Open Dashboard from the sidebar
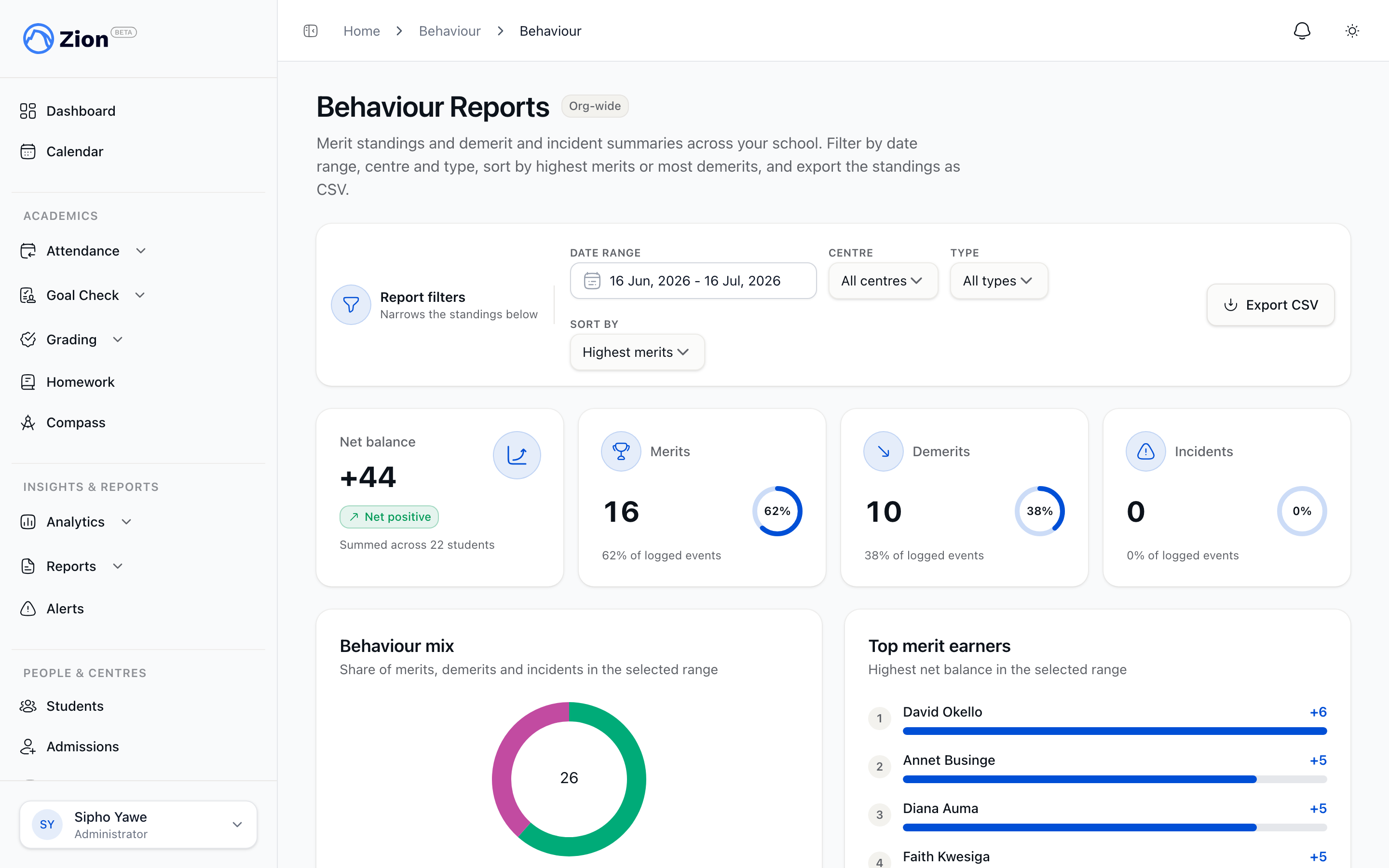This screenshot has width=1389, height=868. (x=81, y=111)
